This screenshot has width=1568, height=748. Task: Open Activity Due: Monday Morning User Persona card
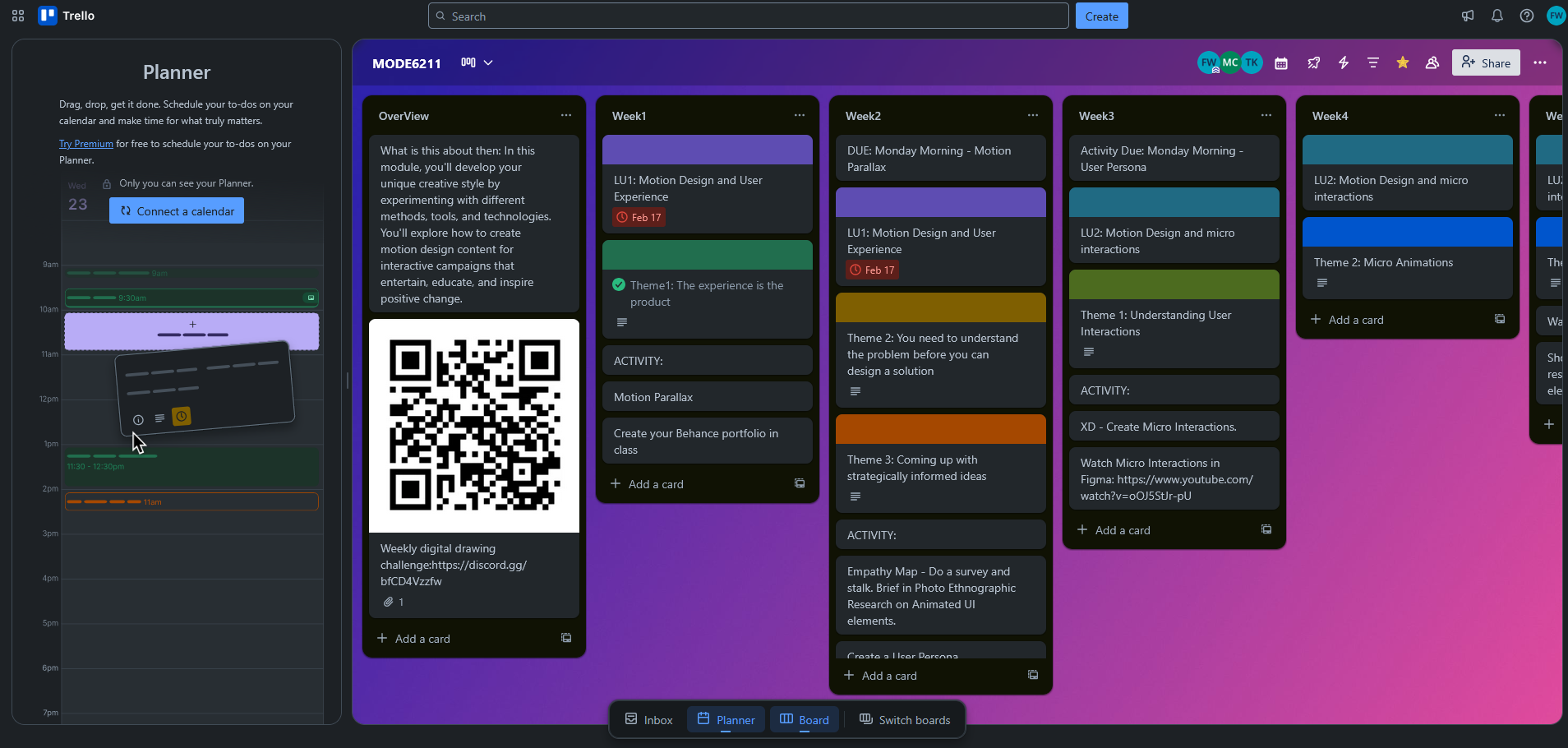coord(1174,159)
